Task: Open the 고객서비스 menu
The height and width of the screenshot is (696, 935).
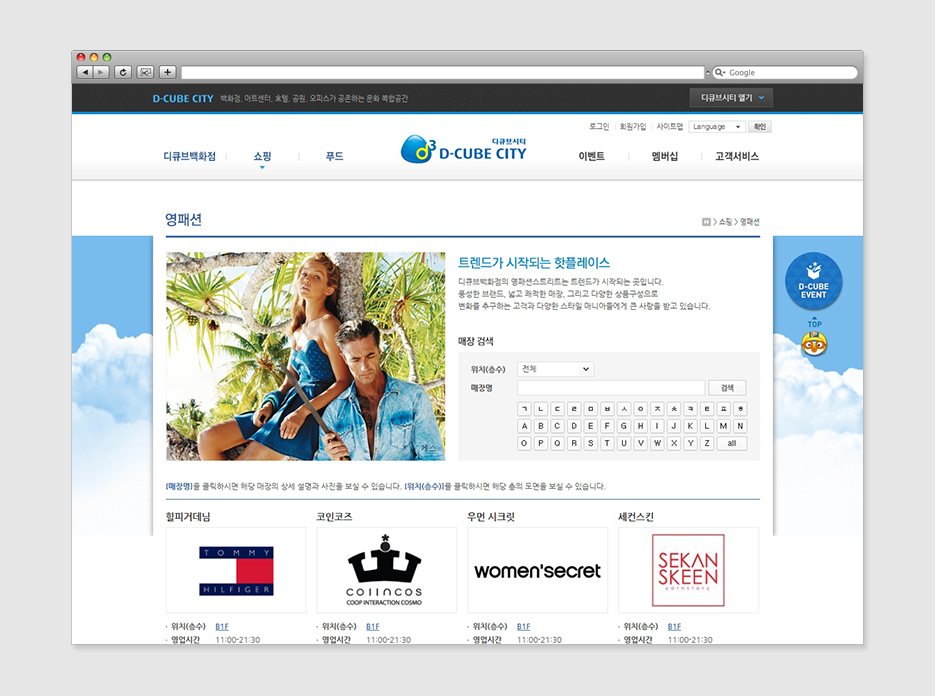Action: click(x=737, y=156)
